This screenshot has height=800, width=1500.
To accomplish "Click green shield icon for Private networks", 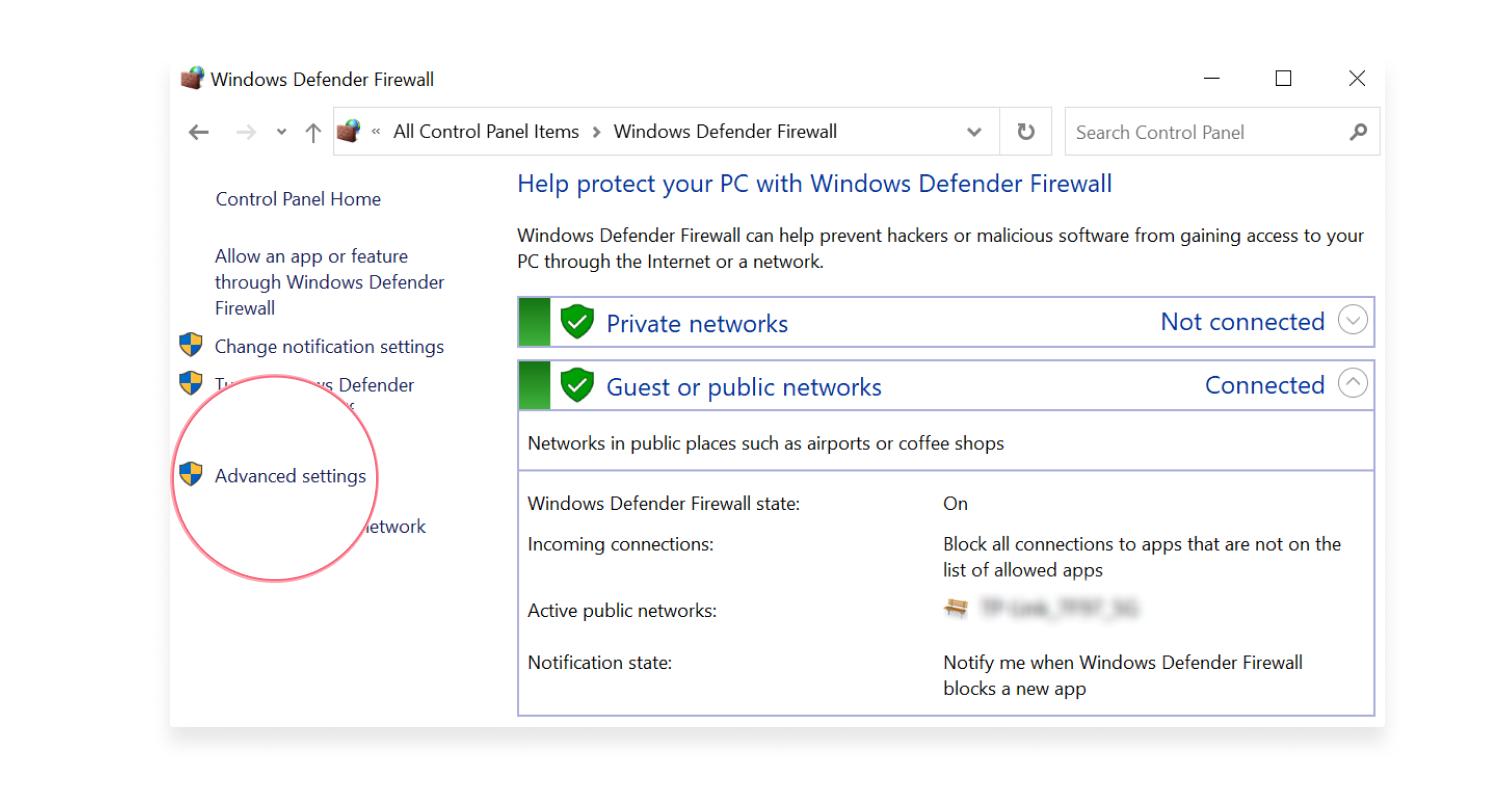I will [577, 322].
